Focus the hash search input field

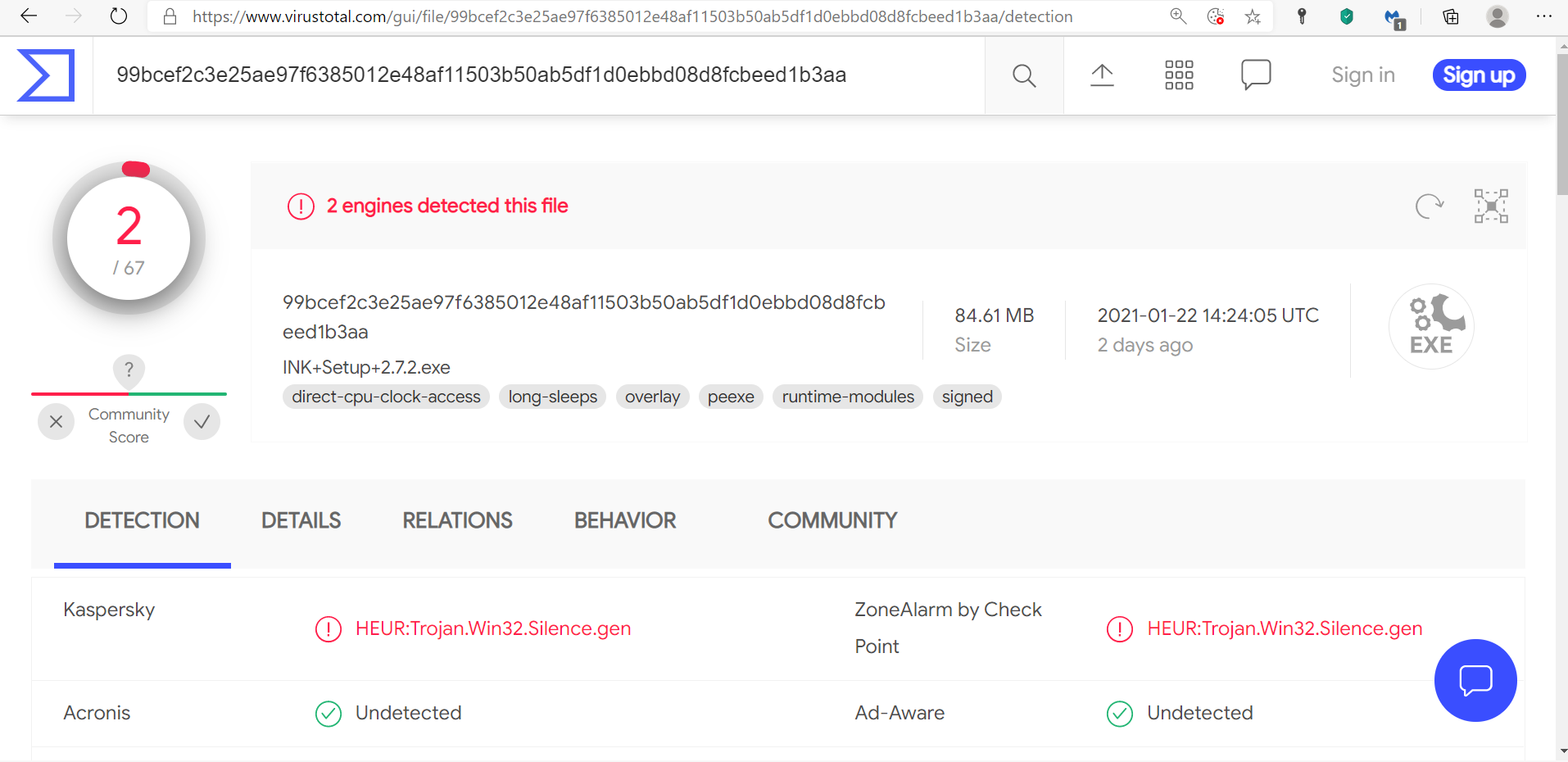click(538, 75)
